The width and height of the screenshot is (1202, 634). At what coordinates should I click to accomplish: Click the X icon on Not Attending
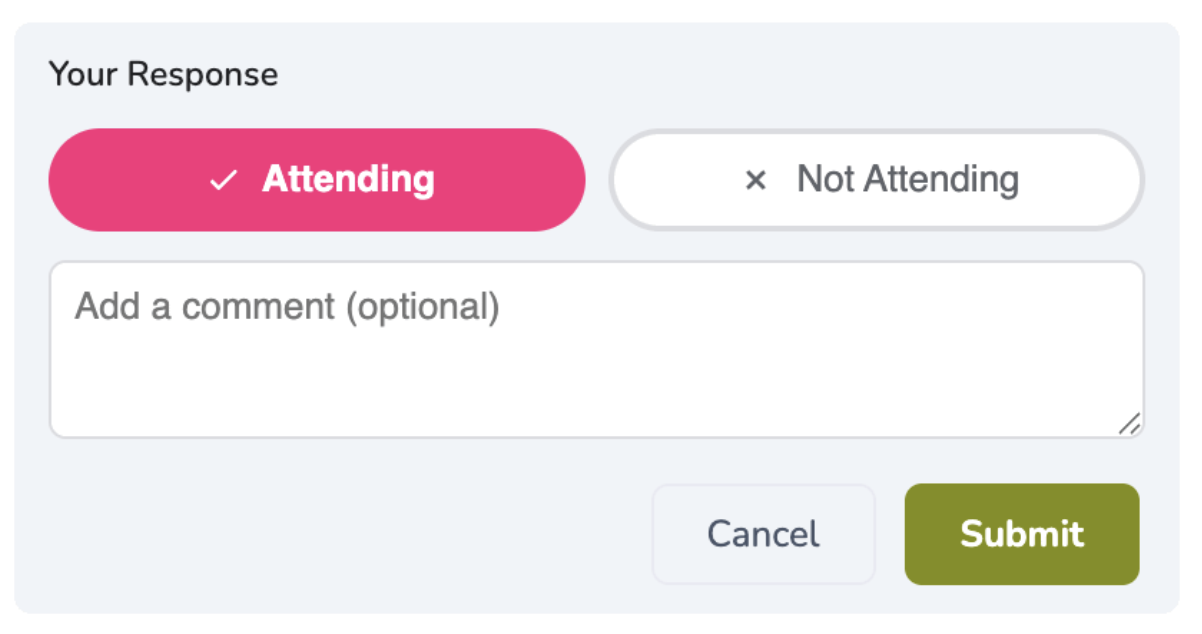(756, 180)
